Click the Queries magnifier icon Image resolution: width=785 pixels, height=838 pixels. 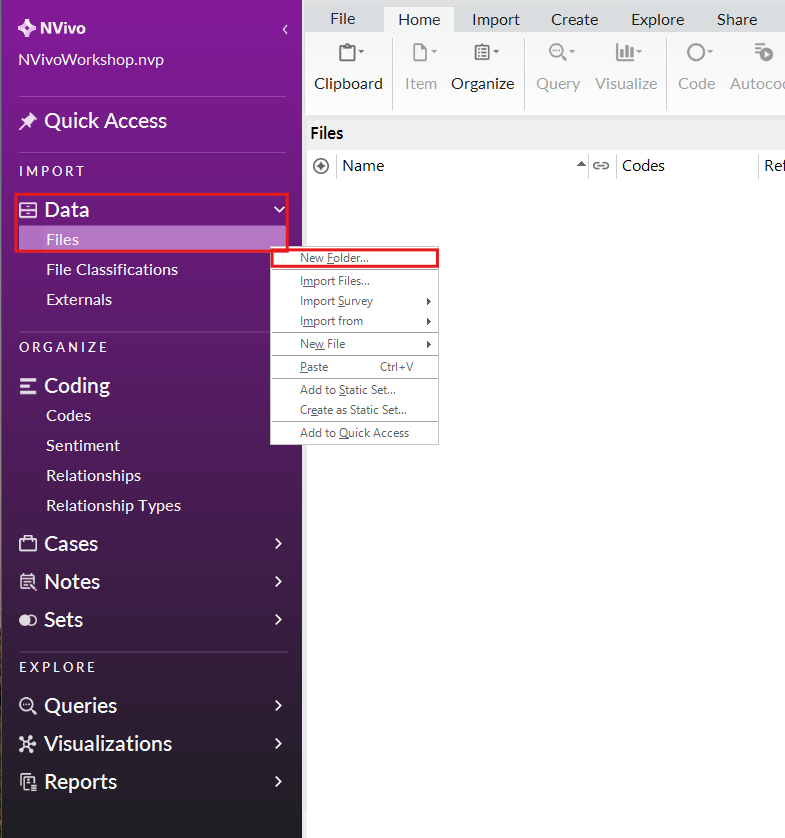(28, 706)
